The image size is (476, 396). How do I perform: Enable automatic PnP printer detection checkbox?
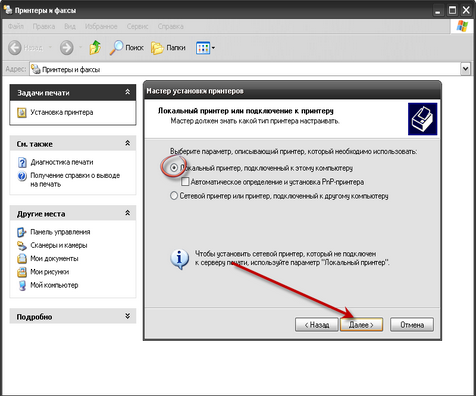[185, 182]
